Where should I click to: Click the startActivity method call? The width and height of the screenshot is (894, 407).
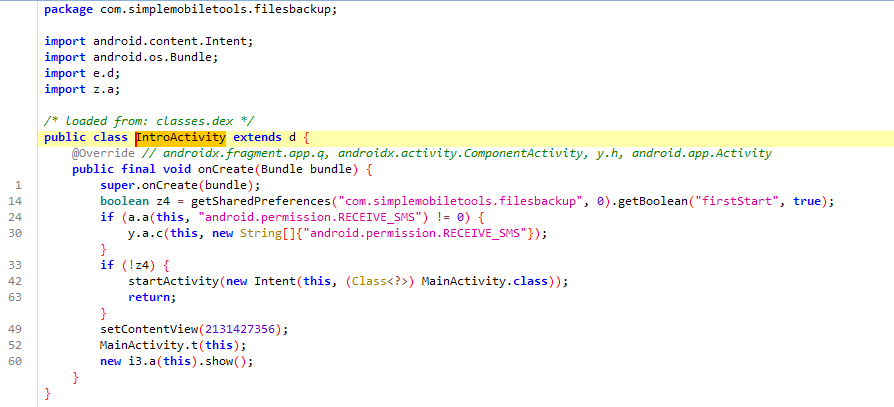[x=173, y=281]
